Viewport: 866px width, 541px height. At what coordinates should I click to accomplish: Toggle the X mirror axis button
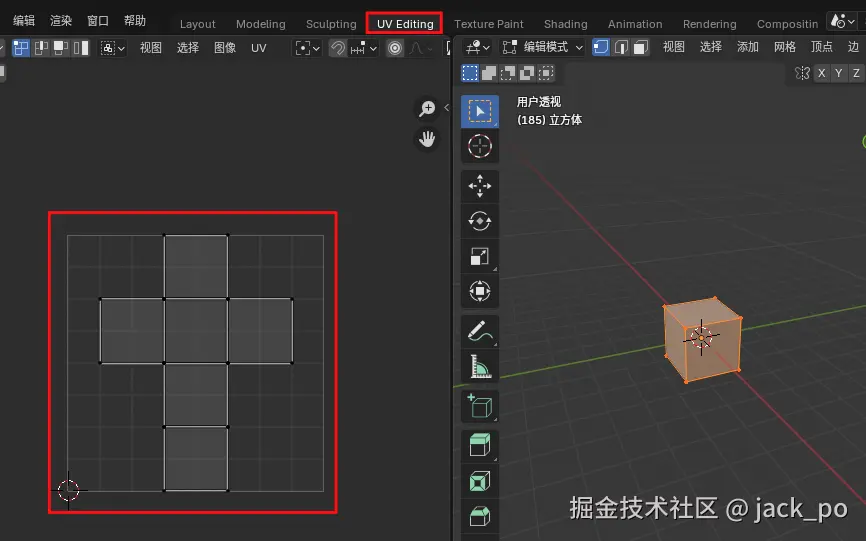[822, 73]
